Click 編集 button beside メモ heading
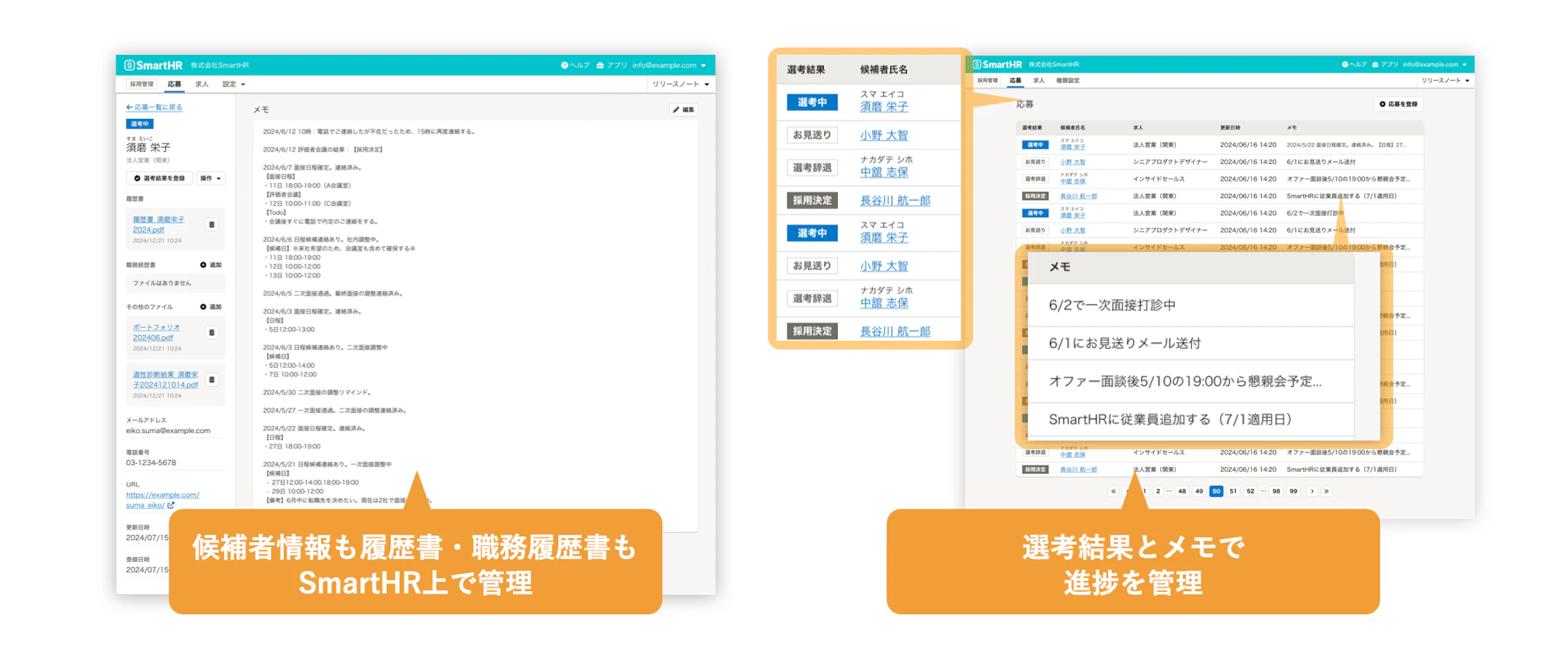The height and width of the screenshot is (661, 1568). (683, 110)
